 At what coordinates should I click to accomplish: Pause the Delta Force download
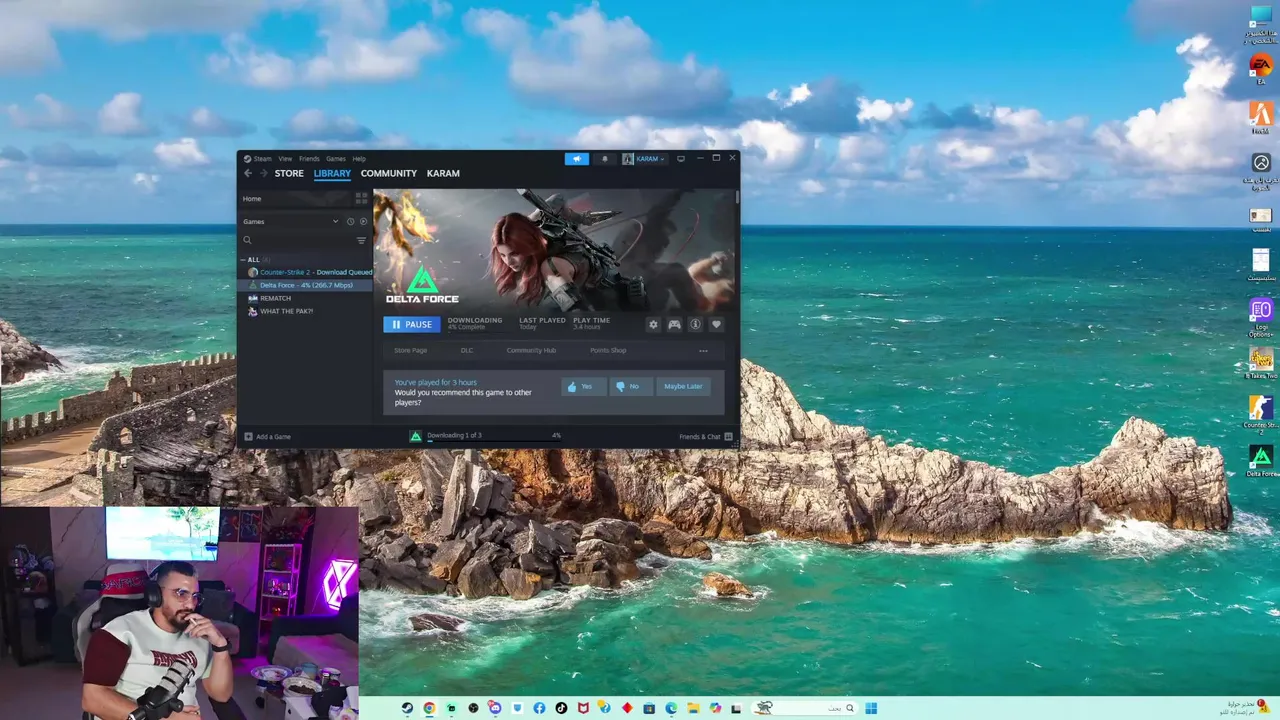click(x=411, y=324)
